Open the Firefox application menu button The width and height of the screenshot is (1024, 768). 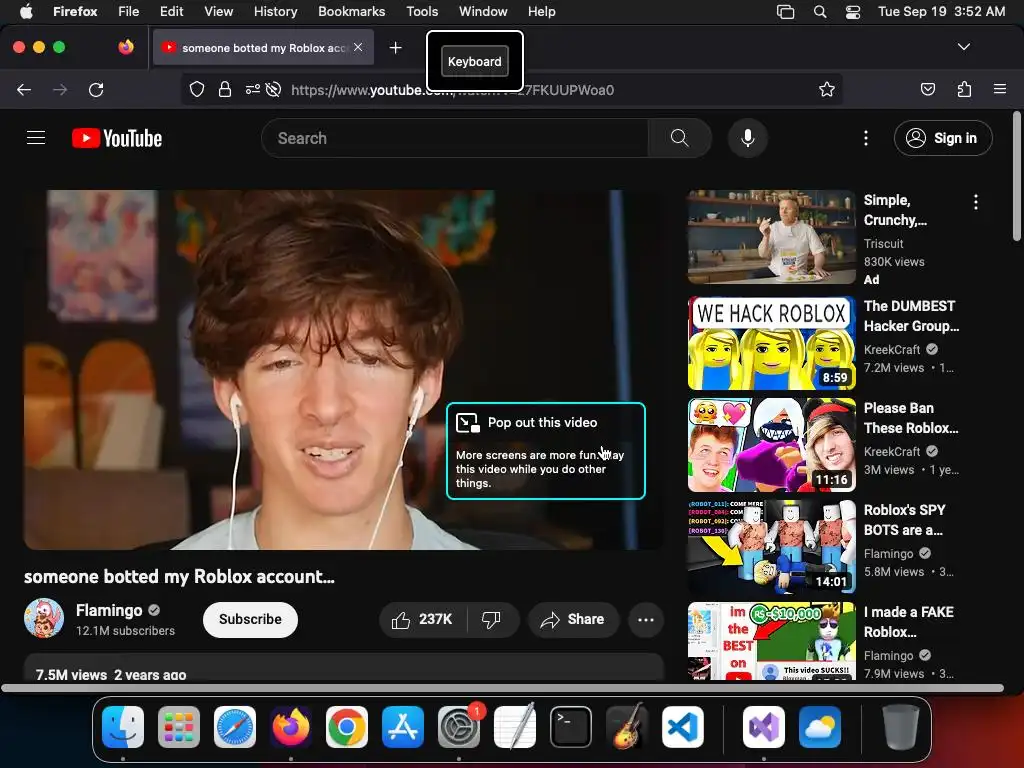1000,89
